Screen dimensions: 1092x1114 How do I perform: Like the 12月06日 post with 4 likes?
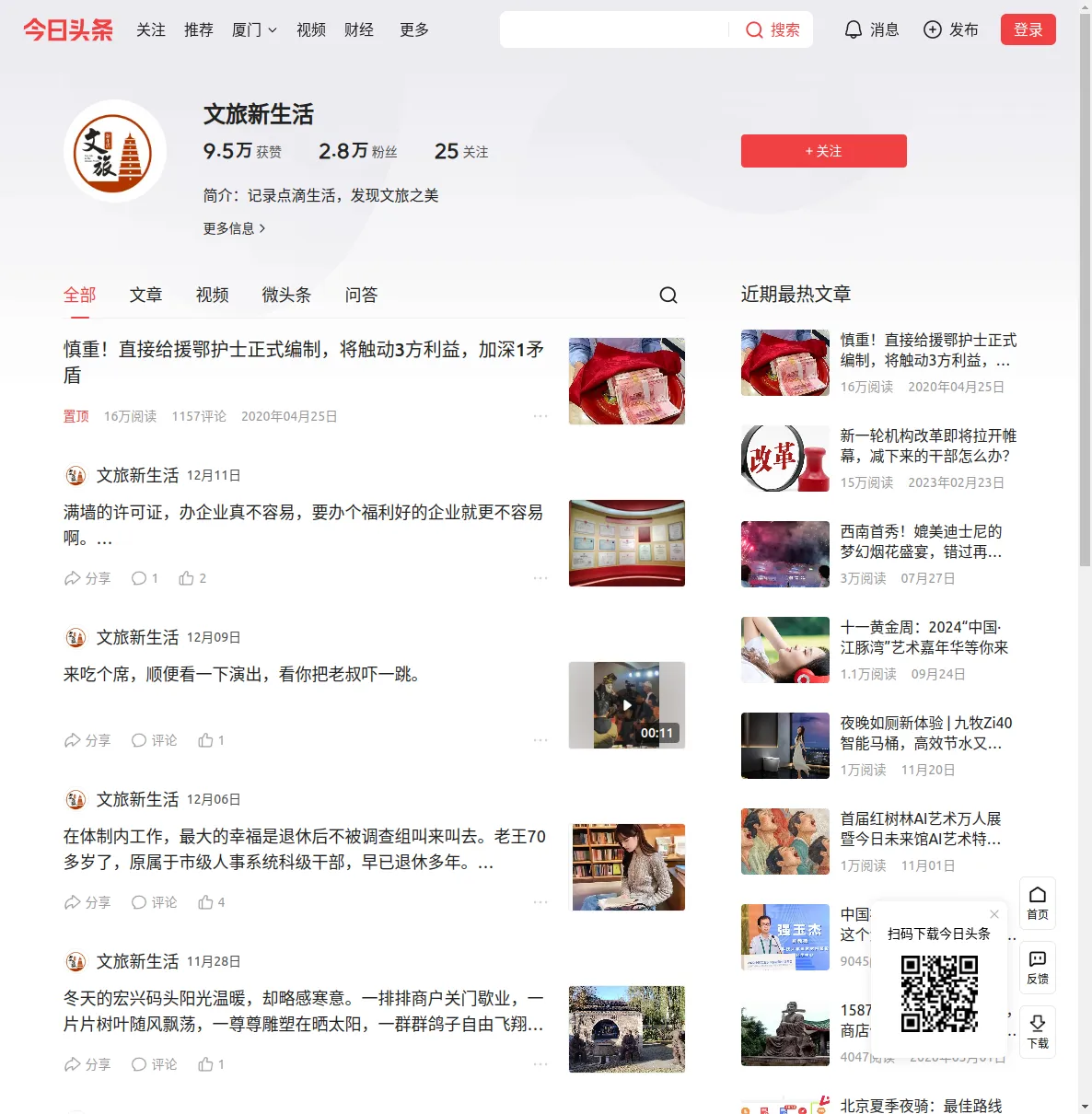click(212, 902)
